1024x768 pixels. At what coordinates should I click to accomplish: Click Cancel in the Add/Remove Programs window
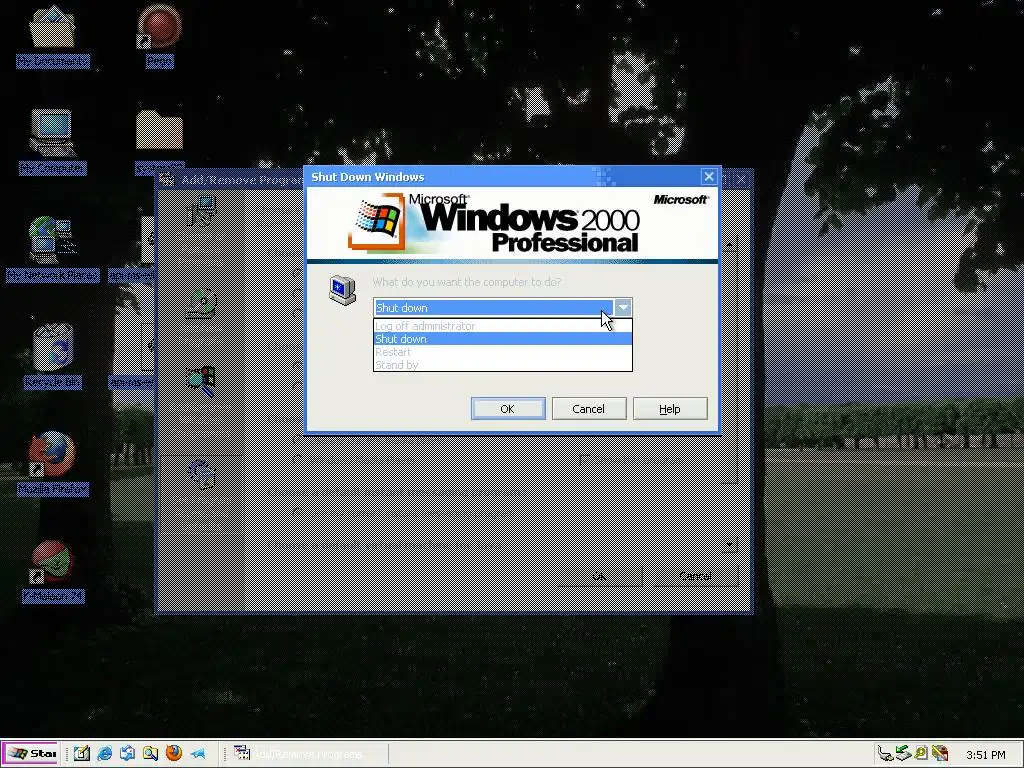click(696, 576)
